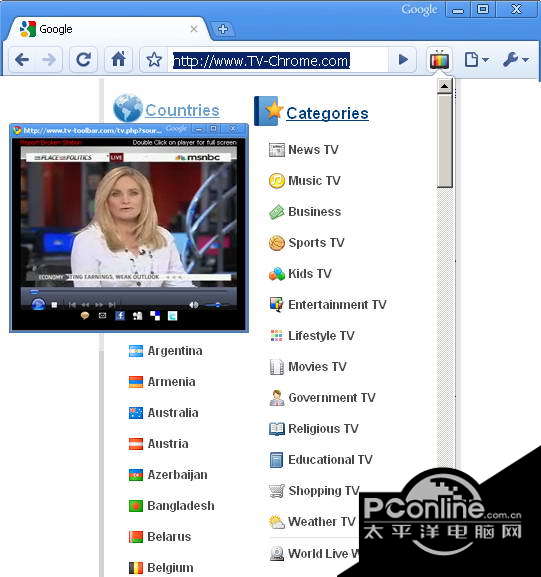The height and width of the screenshot is (577, 541).
Task: Choose the Shopping TV category
Action: click(x=324, y=491)
